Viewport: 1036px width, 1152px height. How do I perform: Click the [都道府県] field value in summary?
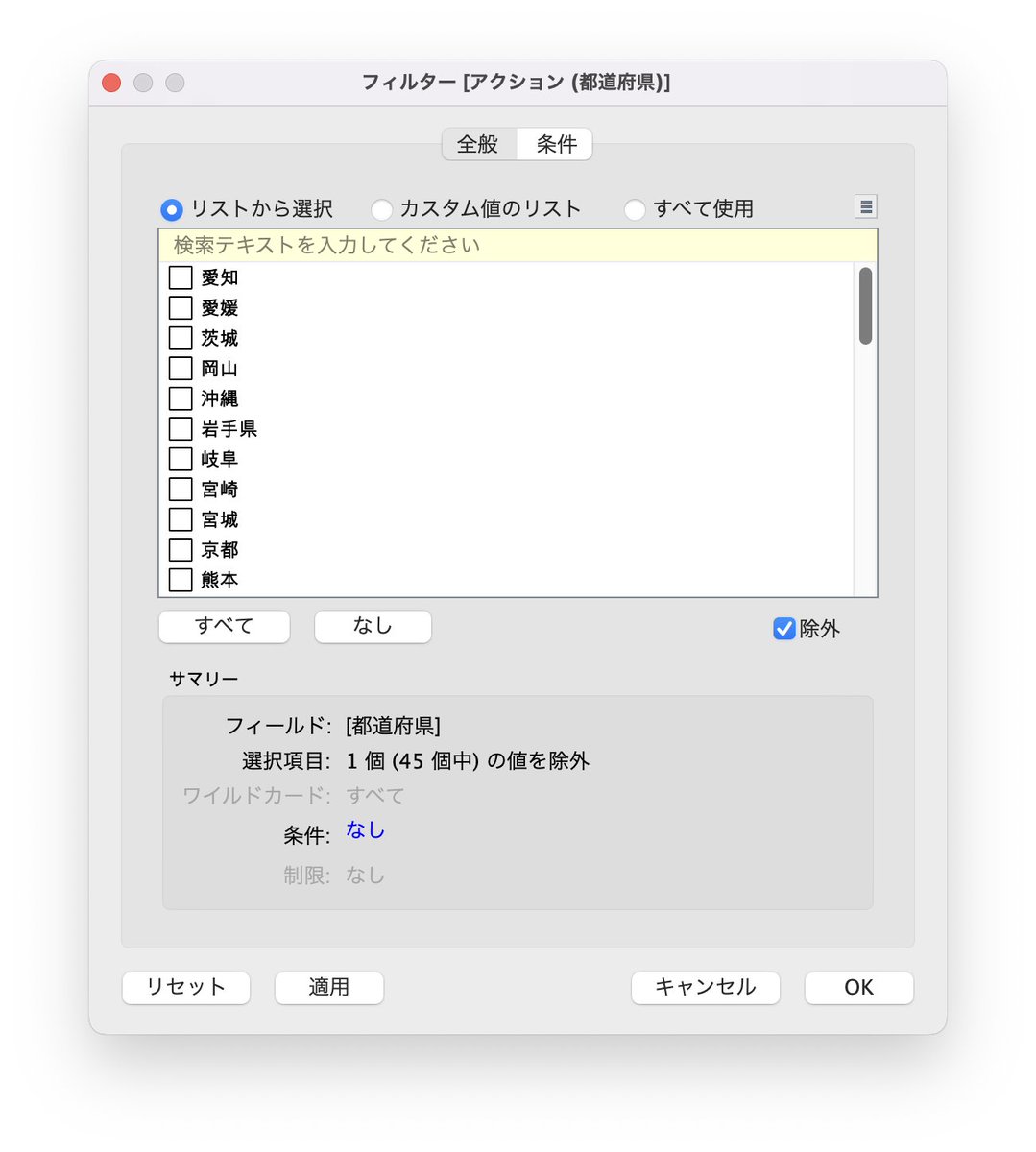(394, 726)
